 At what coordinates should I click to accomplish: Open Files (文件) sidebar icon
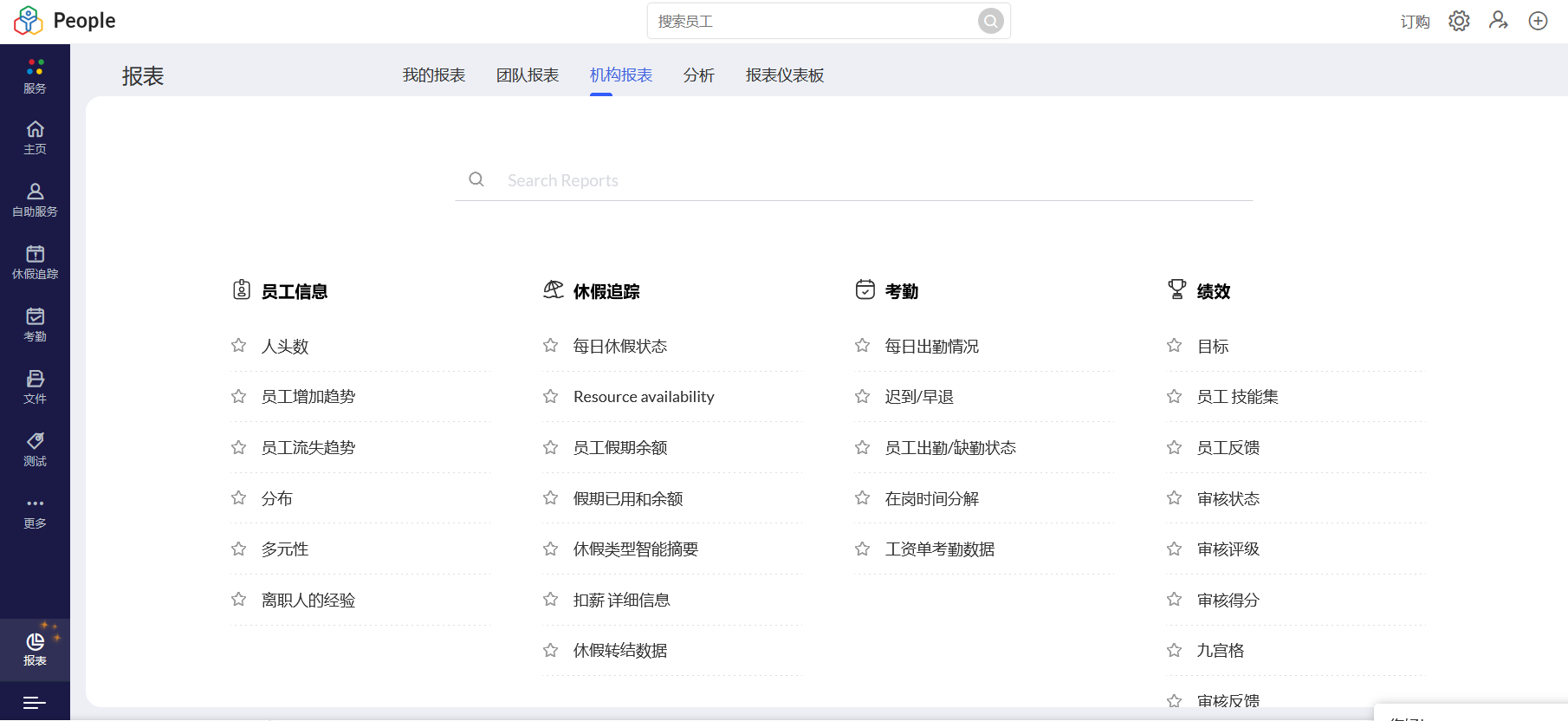pyautogui.click(x=35, y=386)
